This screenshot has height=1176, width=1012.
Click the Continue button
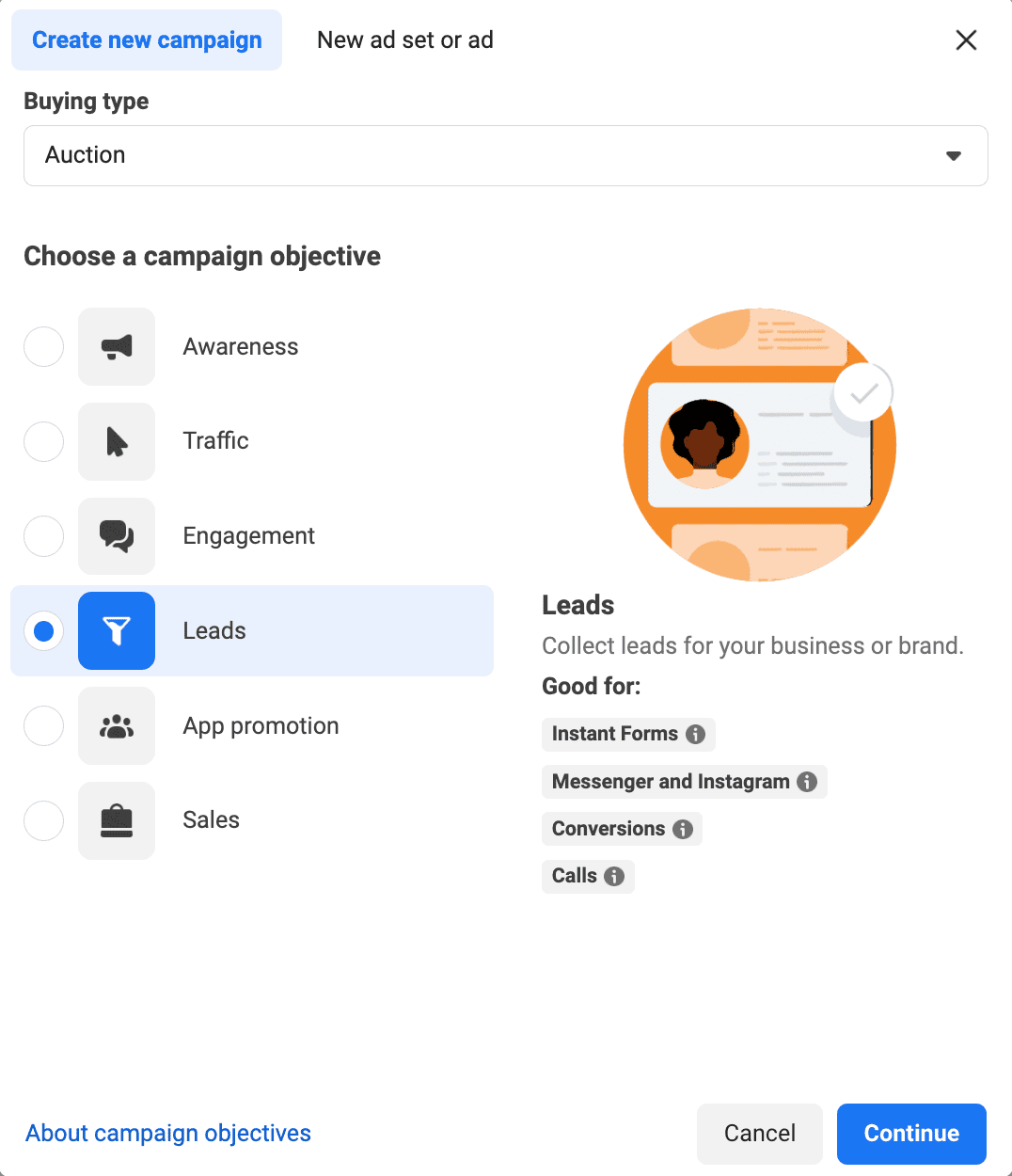(911, 1134)
